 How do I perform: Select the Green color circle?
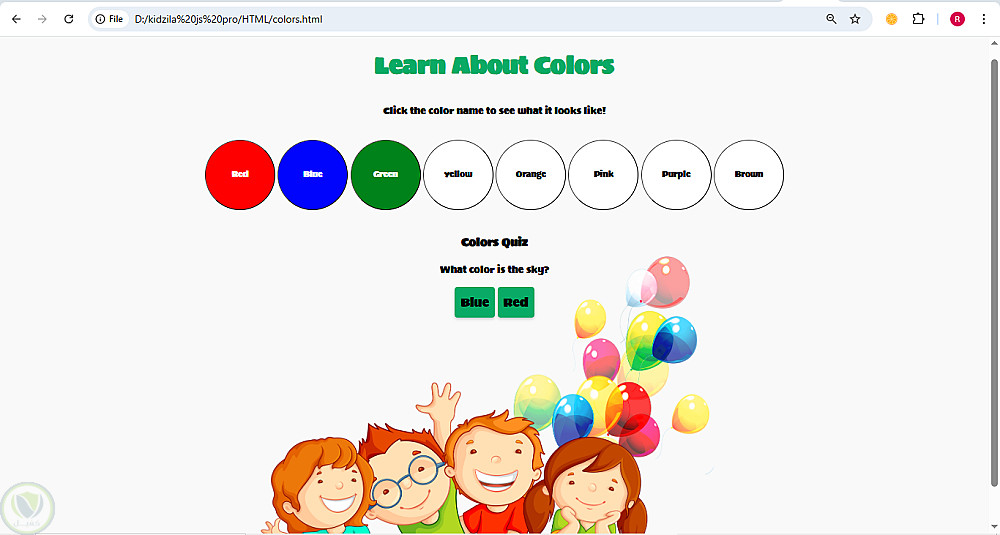coord(385,175)
